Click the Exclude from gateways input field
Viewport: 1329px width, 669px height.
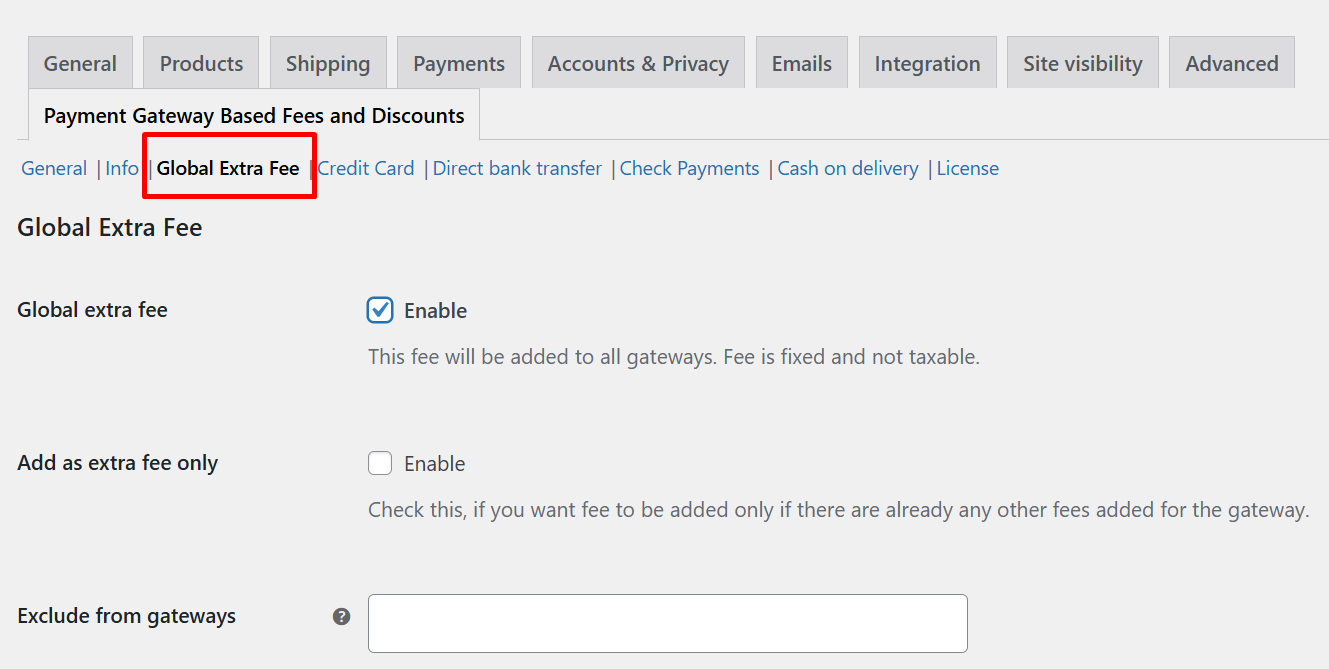pos(667,623)
